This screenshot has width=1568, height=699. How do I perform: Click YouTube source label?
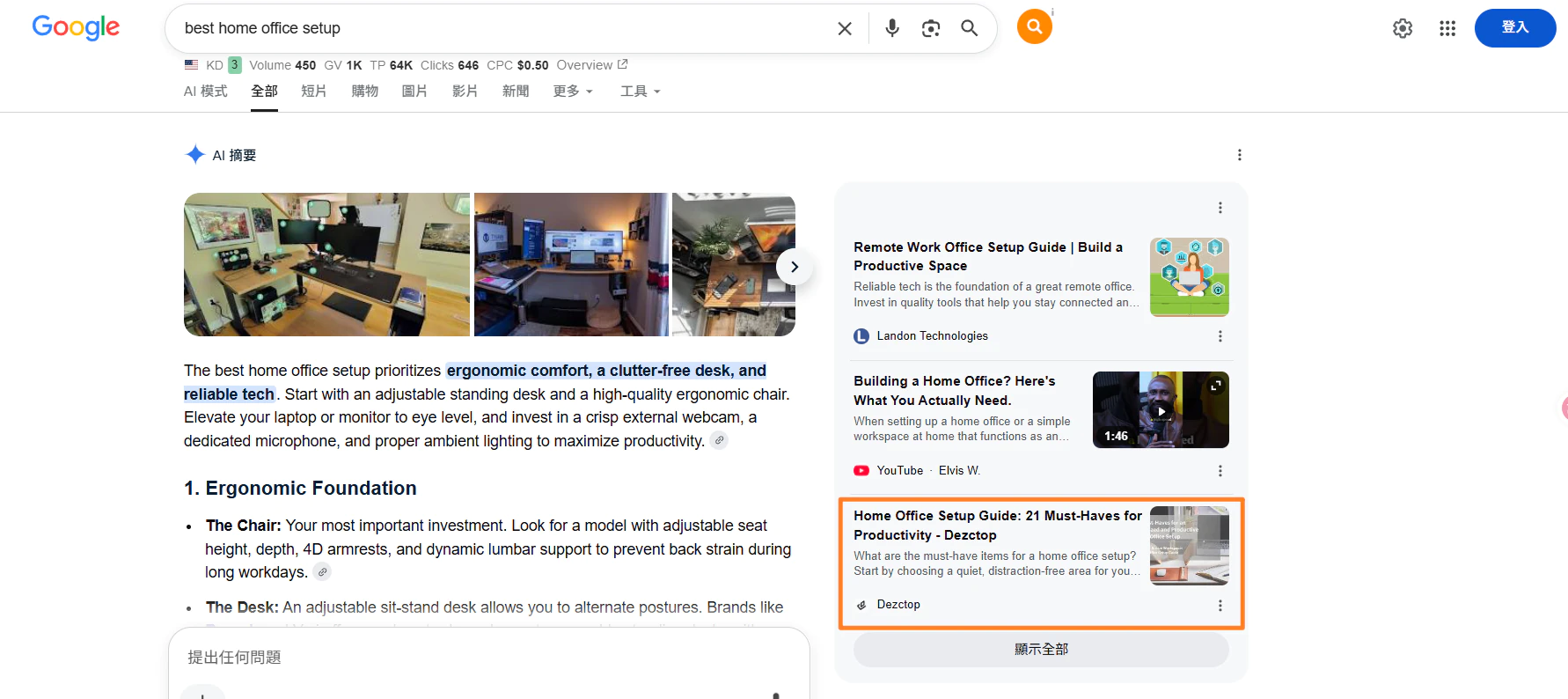pos(900,471)
